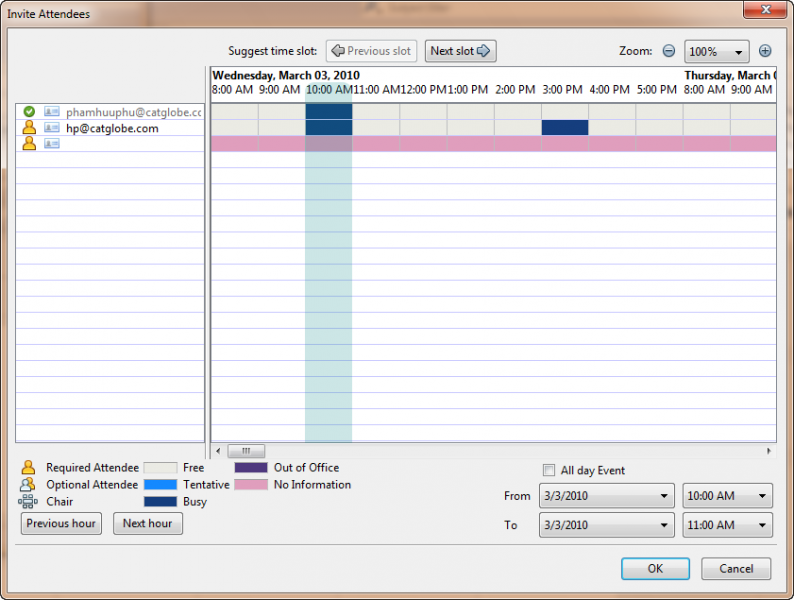The width and height of the screenshot is (794, 600).
Task: Click the attendee icon in the empty third row
Action: [x=29, y=144]
